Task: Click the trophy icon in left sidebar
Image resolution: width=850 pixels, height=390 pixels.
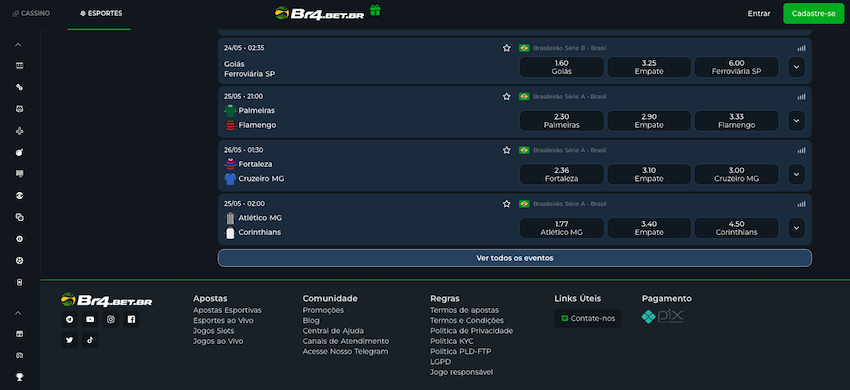Action: [20, 377]
